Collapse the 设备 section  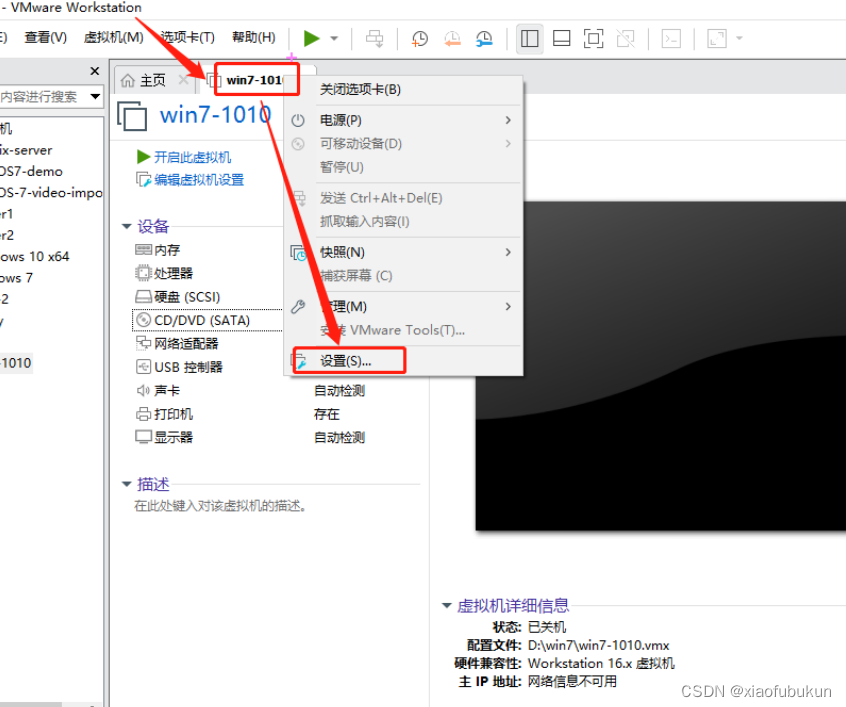point(126,226)
